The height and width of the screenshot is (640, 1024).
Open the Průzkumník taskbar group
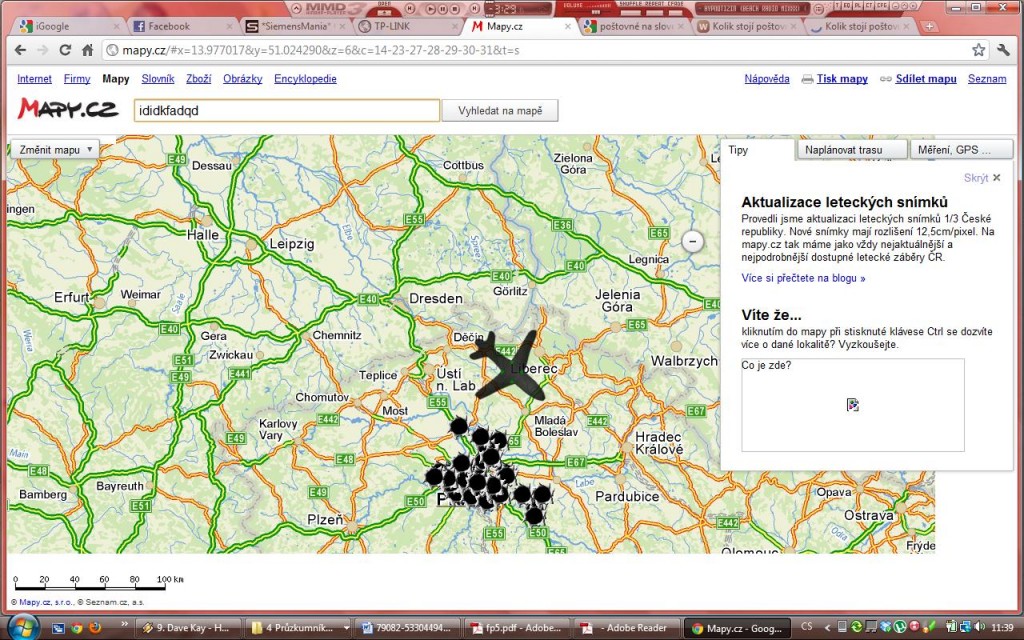300,628
